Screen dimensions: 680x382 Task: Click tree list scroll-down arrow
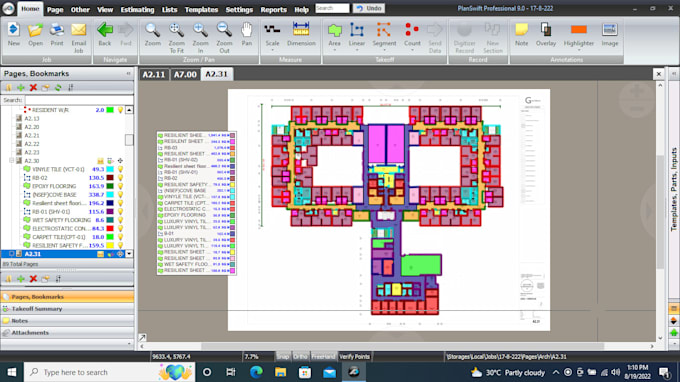[x=129, y=254]
